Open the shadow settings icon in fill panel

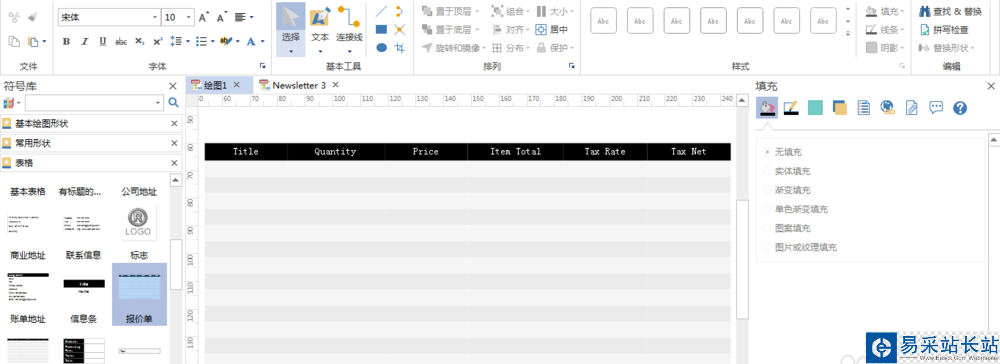(x=840, y=108)
